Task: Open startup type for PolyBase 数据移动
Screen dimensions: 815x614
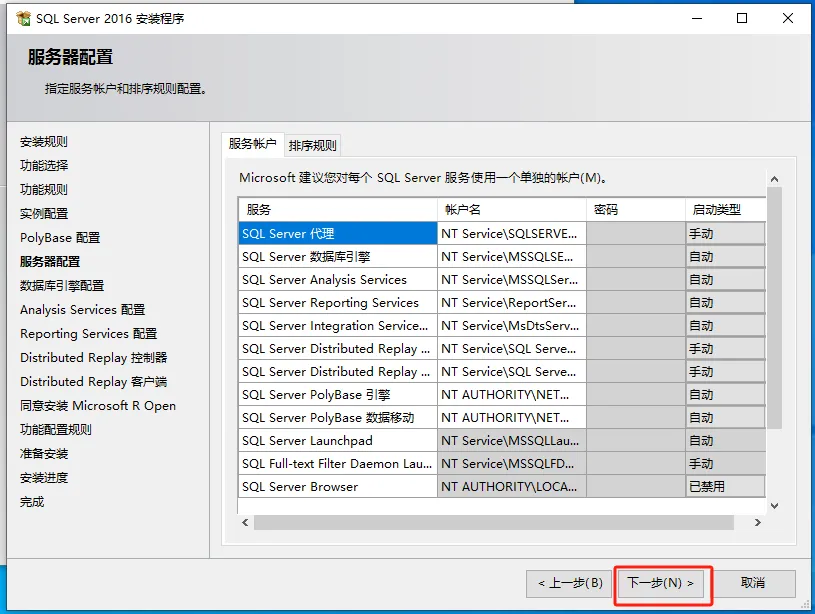Action: click(726, 417)
